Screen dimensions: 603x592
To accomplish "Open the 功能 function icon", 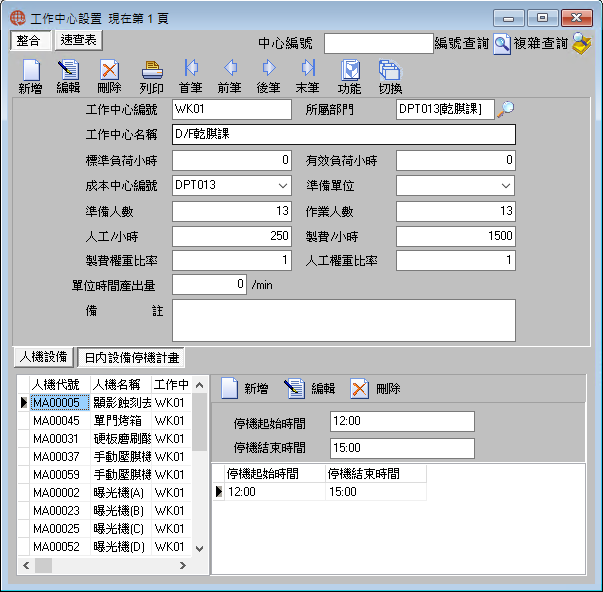I will [350, 70].
